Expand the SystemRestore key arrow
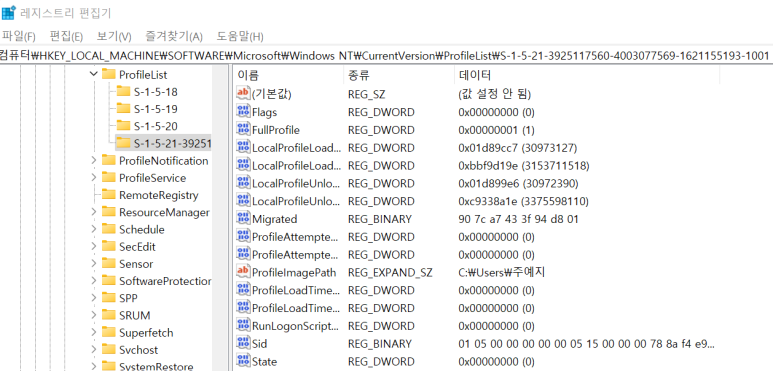 click(x=94, y=366)
